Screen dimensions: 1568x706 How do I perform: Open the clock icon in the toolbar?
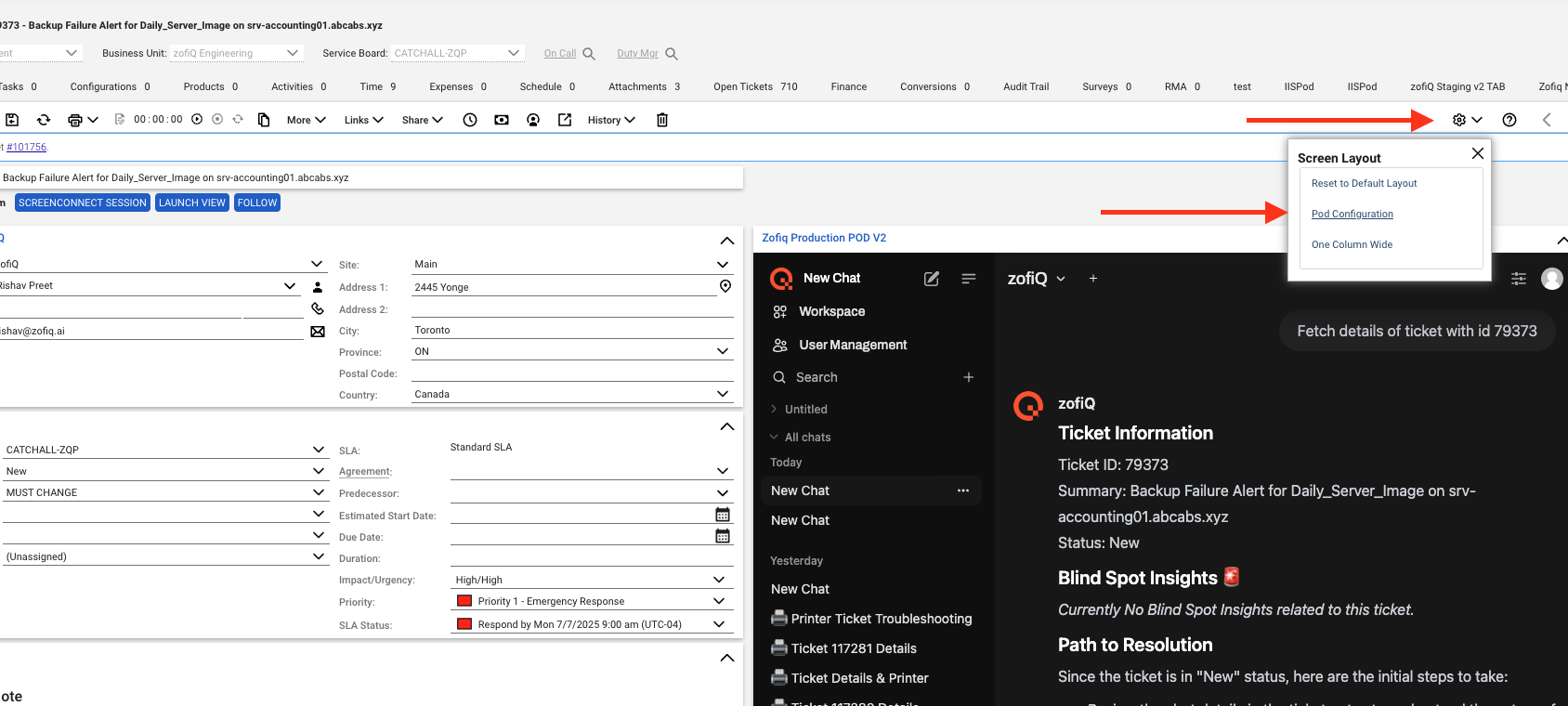[470, 120]
